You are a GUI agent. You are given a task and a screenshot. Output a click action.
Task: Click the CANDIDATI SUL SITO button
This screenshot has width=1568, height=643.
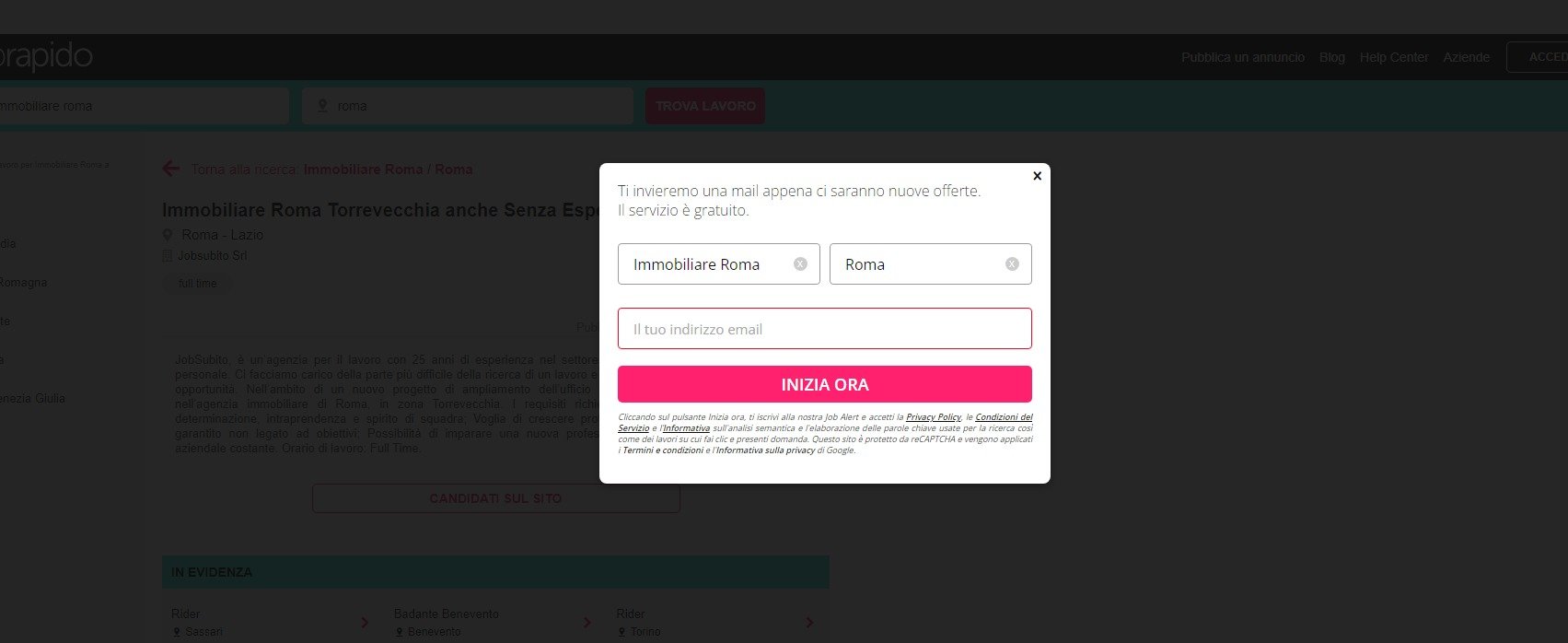tap(495, 498)
